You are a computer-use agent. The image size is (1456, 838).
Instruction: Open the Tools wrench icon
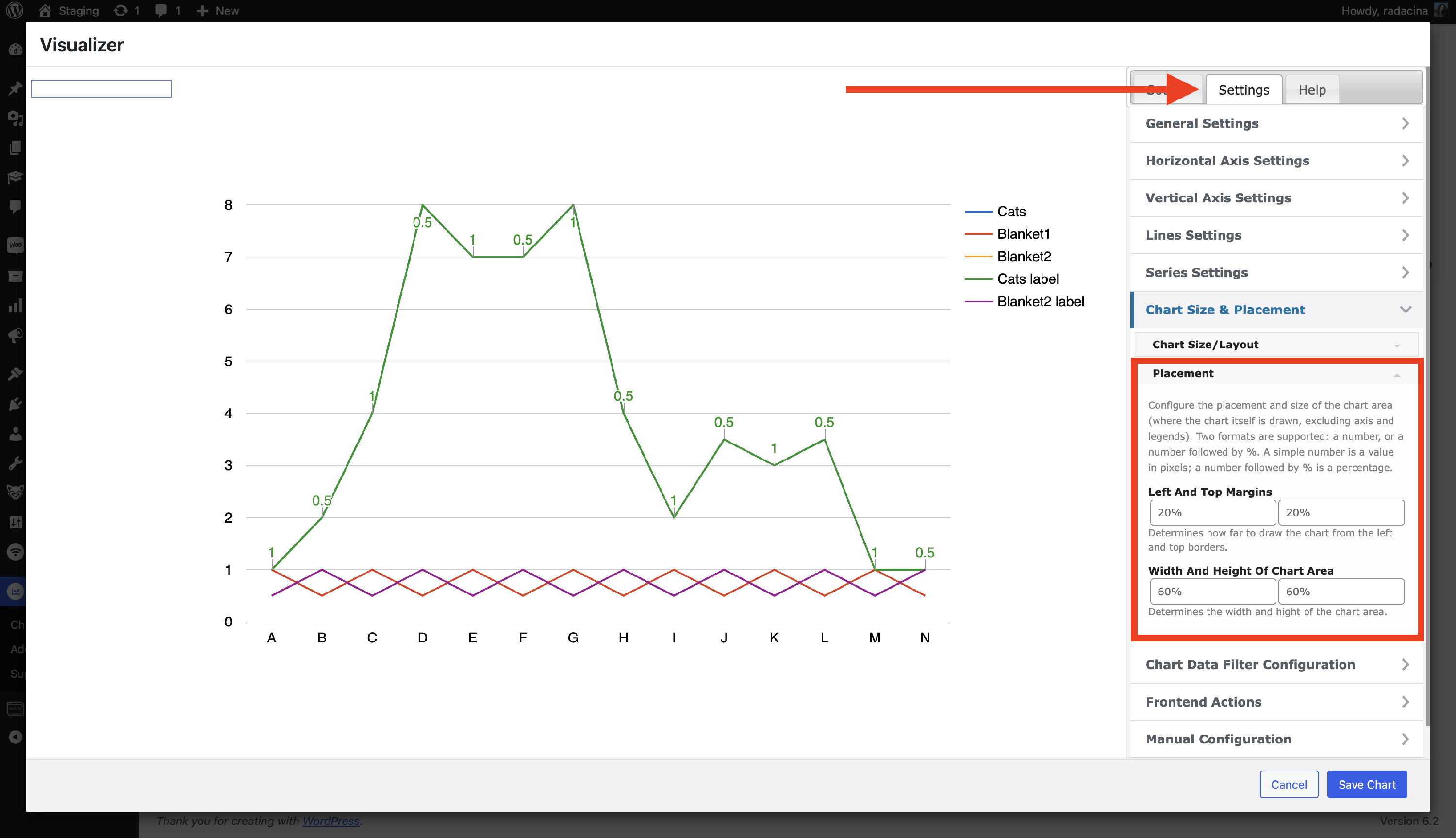[x=15, y=463]
